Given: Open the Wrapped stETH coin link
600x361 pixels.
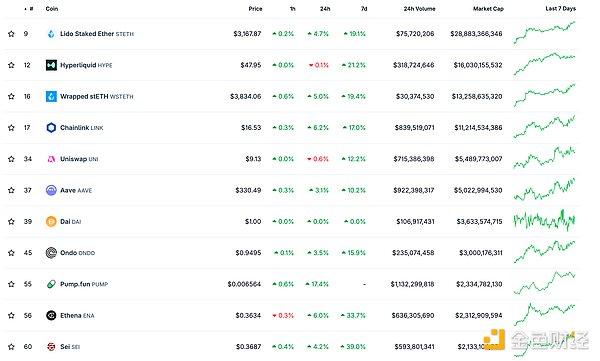Looking at the screenshot, I should click(x=97, y=96).
